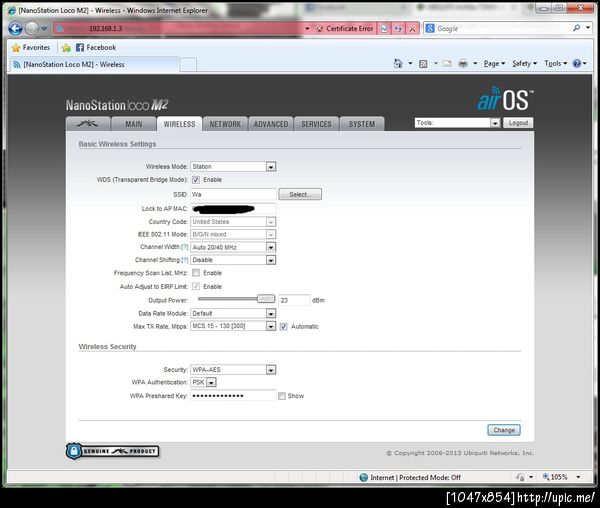Open the Page menu
Image resolution: width=600 pixels, height=508 pixels.
click(494, 64)
